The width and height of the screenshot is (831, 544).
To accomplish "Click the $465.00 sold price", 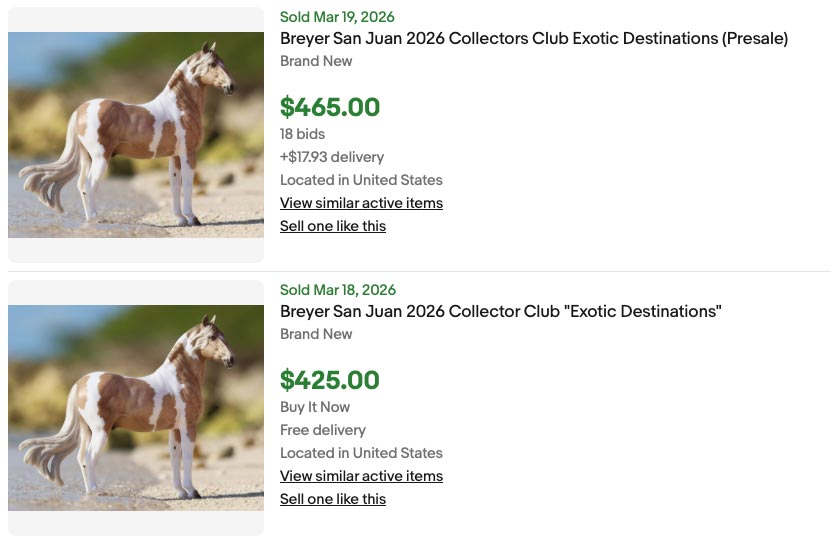I will (330, 107).
